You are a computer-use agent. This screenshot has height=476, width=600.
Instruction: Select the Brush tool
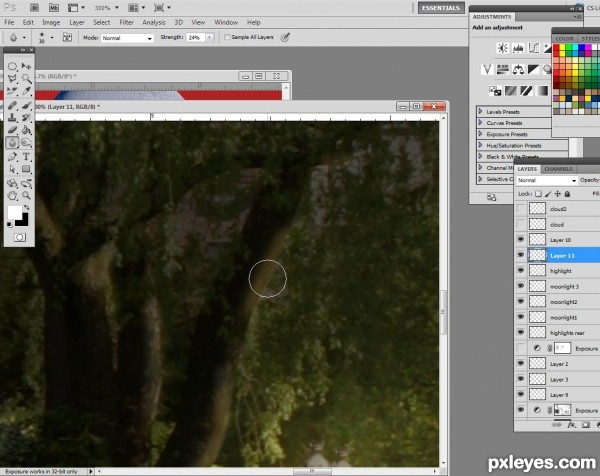pos(26,105)
